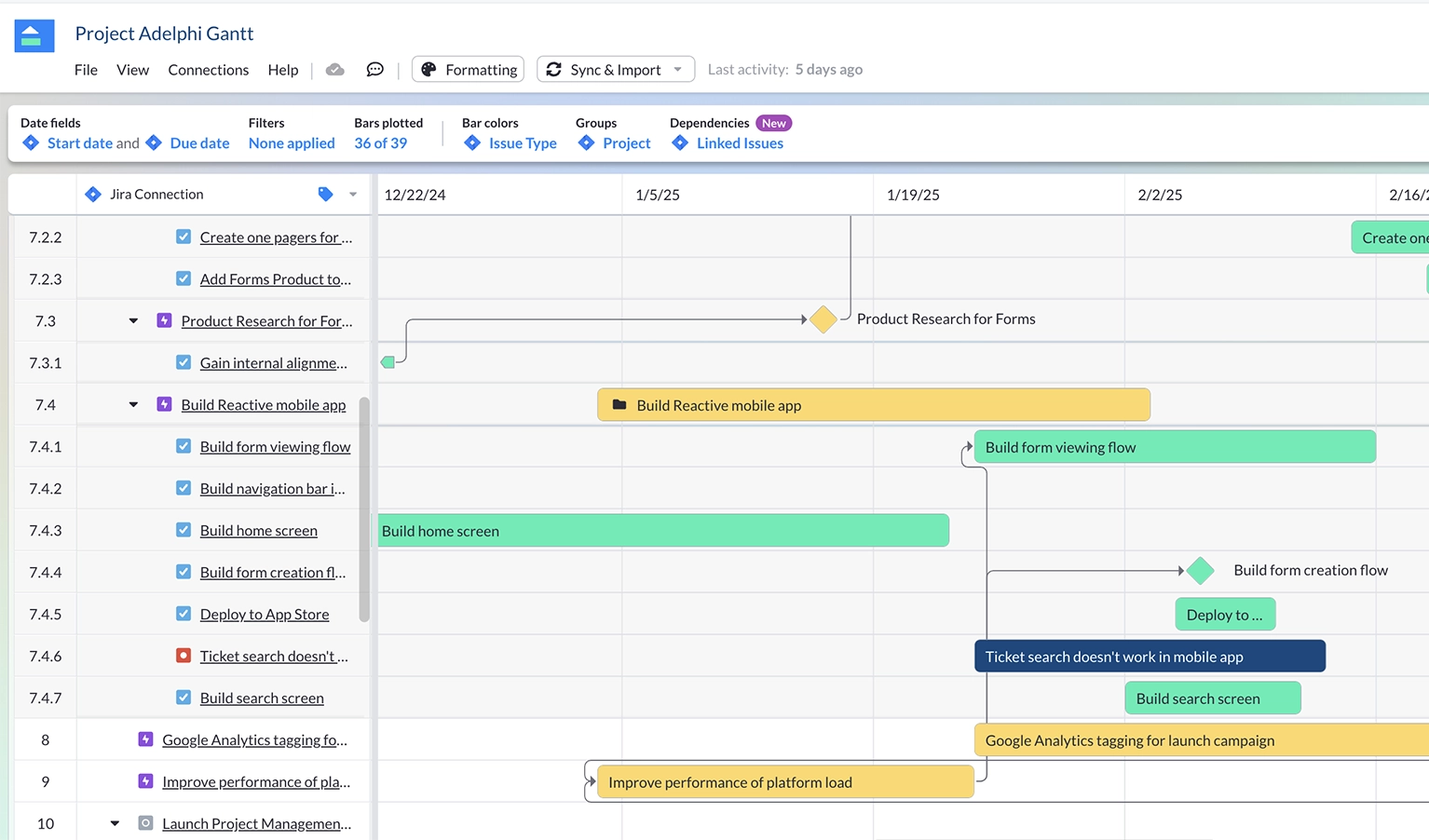
Task: Click the cloud sync status icon
Action: click(335, 70)
